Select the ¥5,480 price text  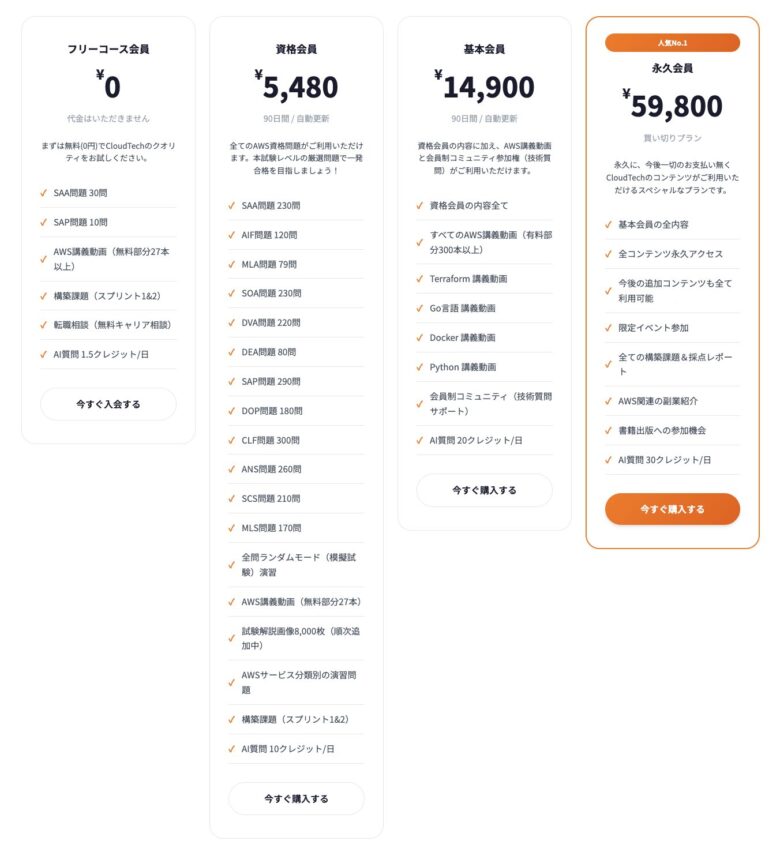(x=296, y=88)
